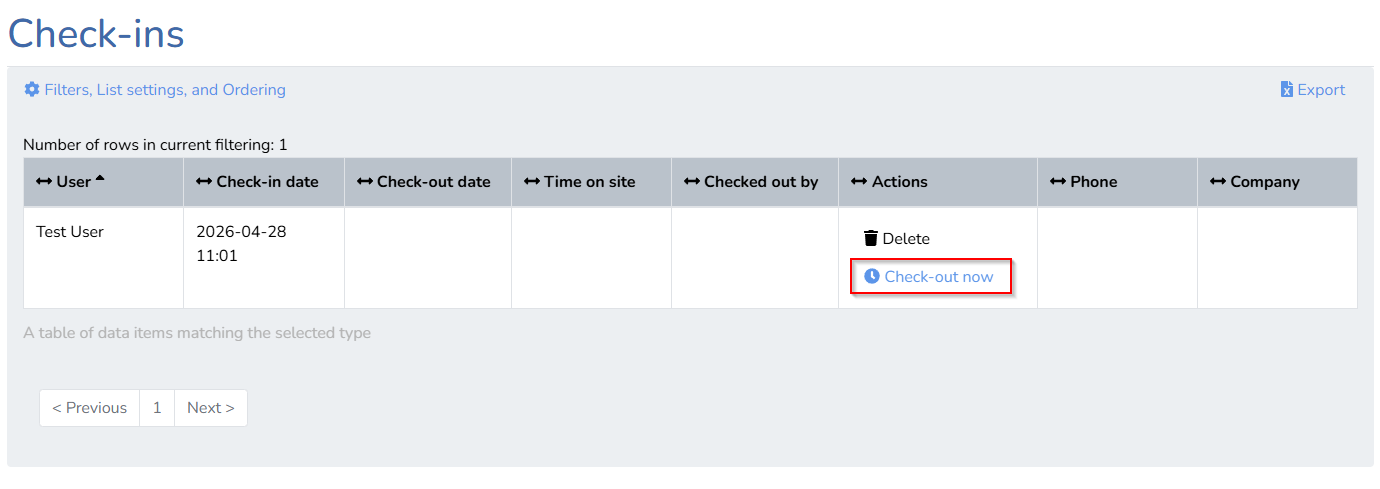Viewport: 1380px width, 489px height.
Task: Select the Test User table cell
Action: click(x=104, y=258)
